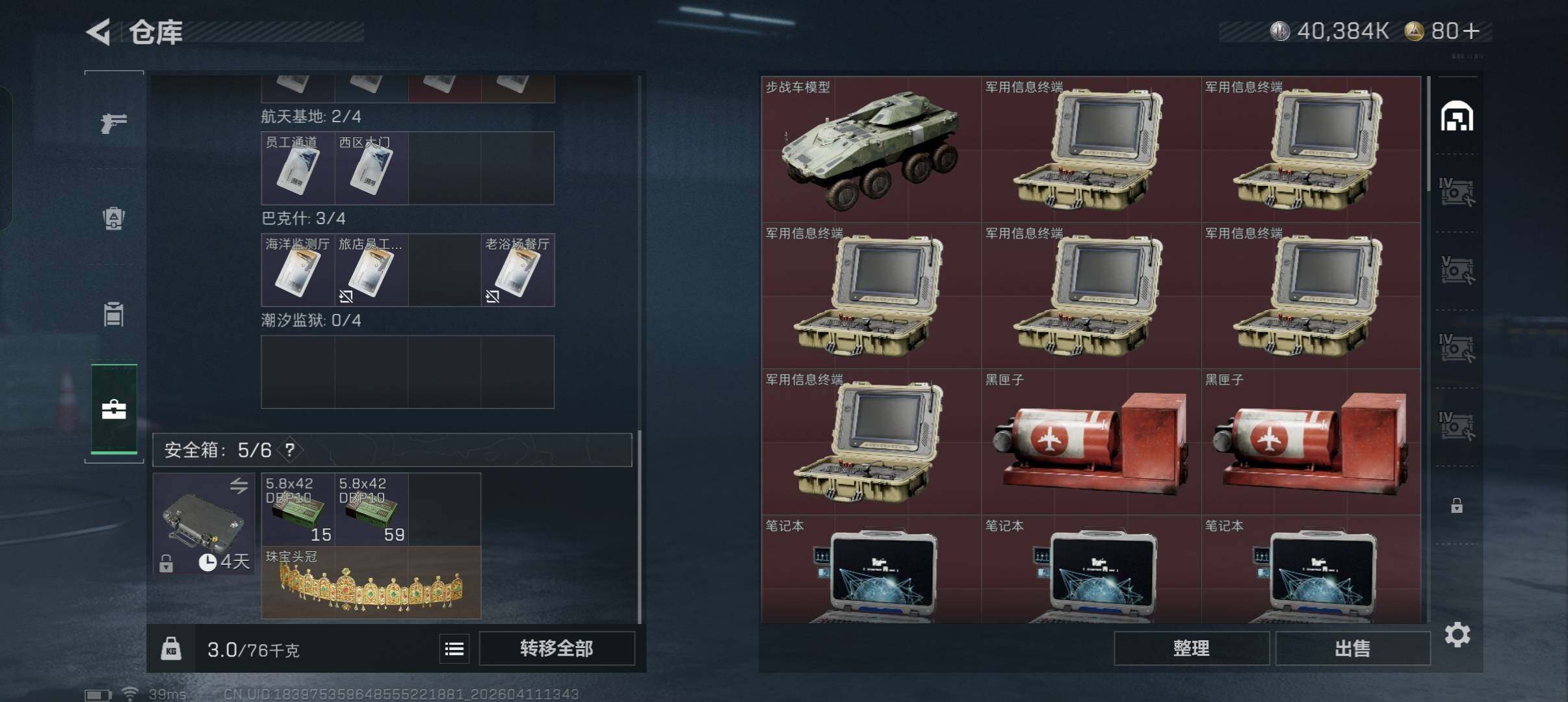Click the 转移全部 button
This screenshot has width=1568, height=702.
pyautogui.click(x=556, y=648)
